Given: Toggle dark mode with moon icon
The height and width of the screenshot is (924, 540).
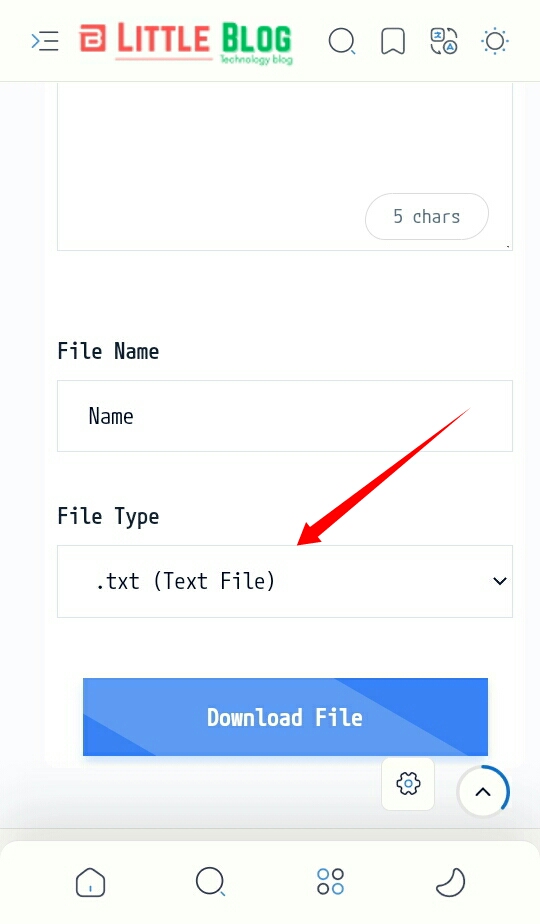Looking at the screenshot, I should 450,882.
